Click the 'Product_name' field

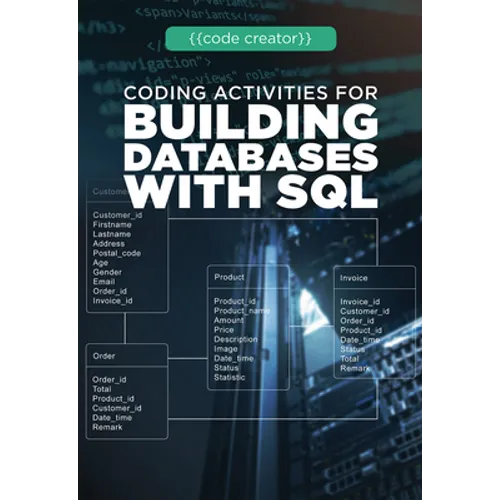click(242, 311)
